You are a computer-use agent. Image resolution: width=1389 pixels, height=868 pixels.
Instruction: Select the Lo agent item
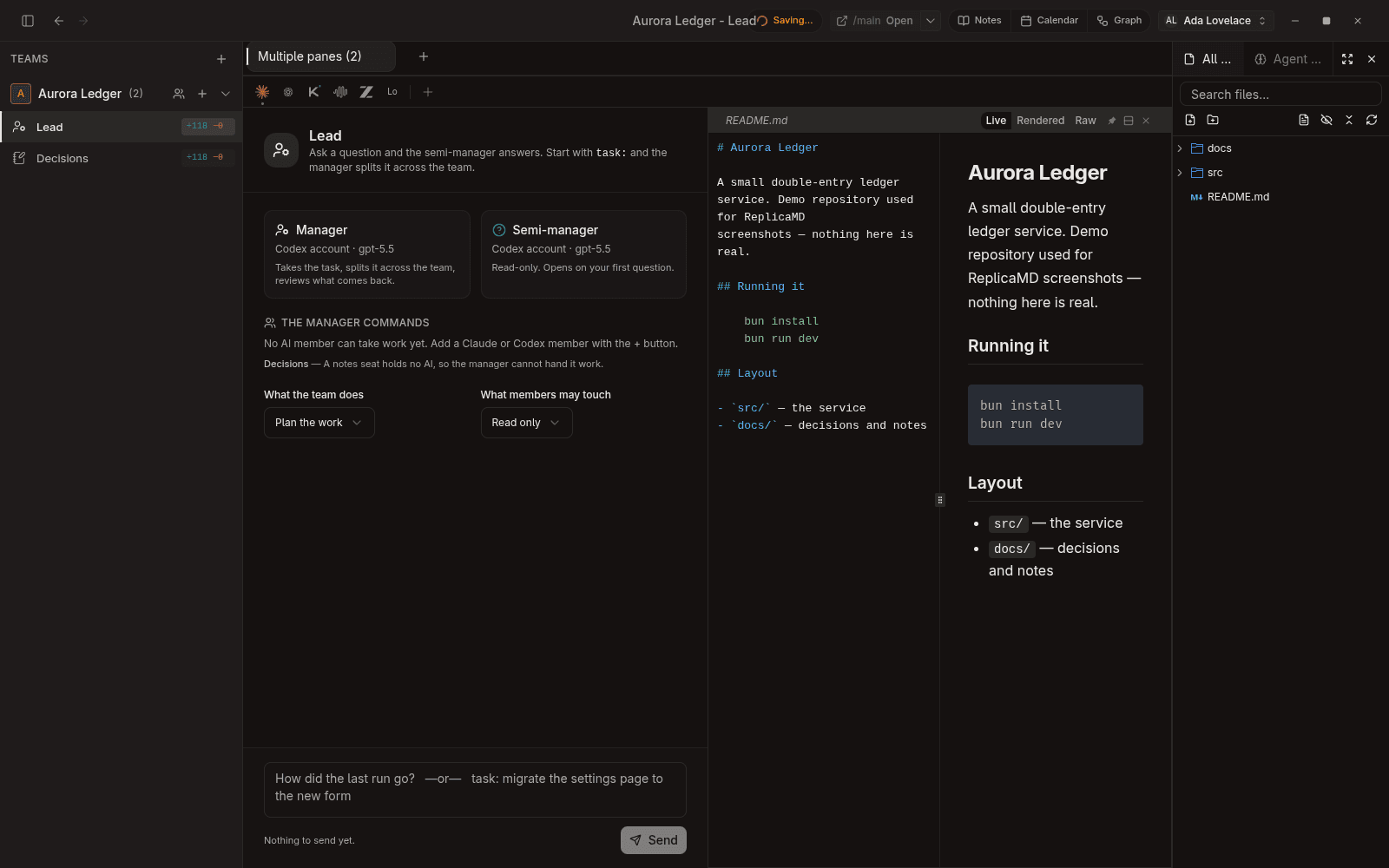(392, 92)
